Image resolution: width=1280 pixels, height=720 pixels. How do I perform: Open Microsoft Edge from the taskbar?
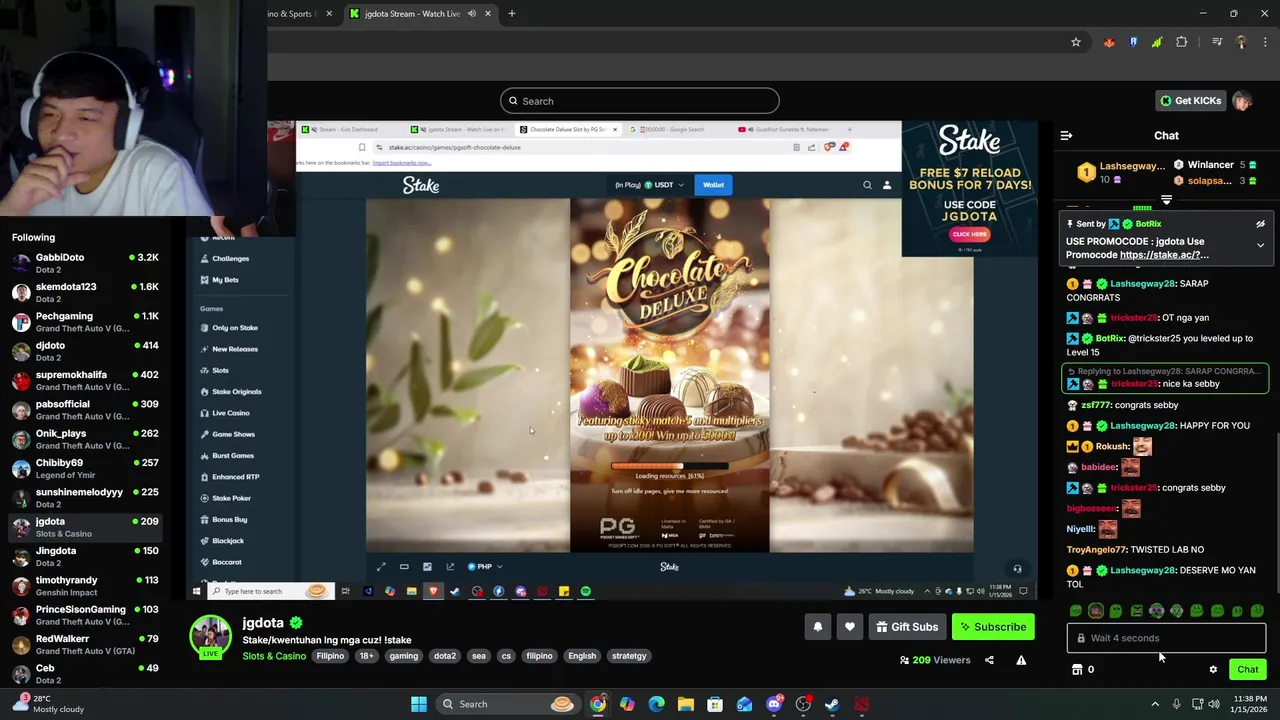pos(656,704)
